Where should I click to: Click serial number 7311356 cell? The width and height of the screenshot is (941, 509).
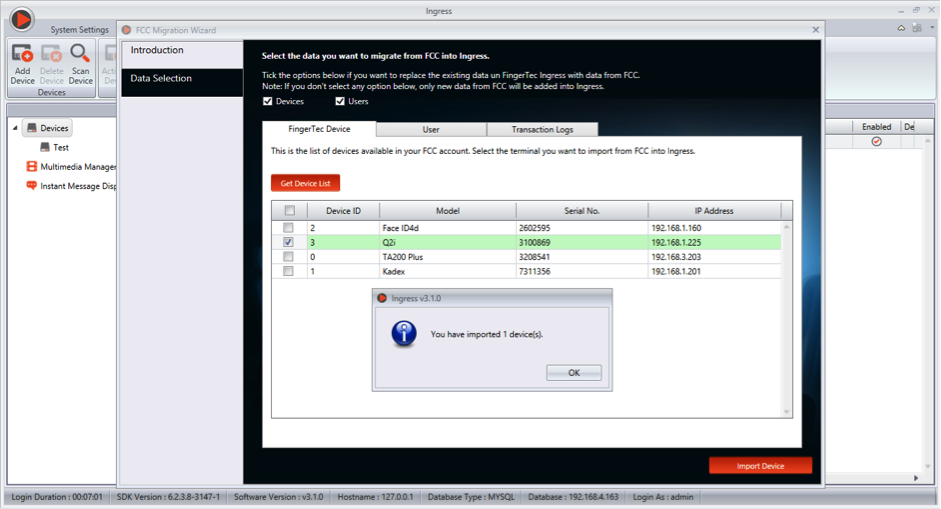582,271
